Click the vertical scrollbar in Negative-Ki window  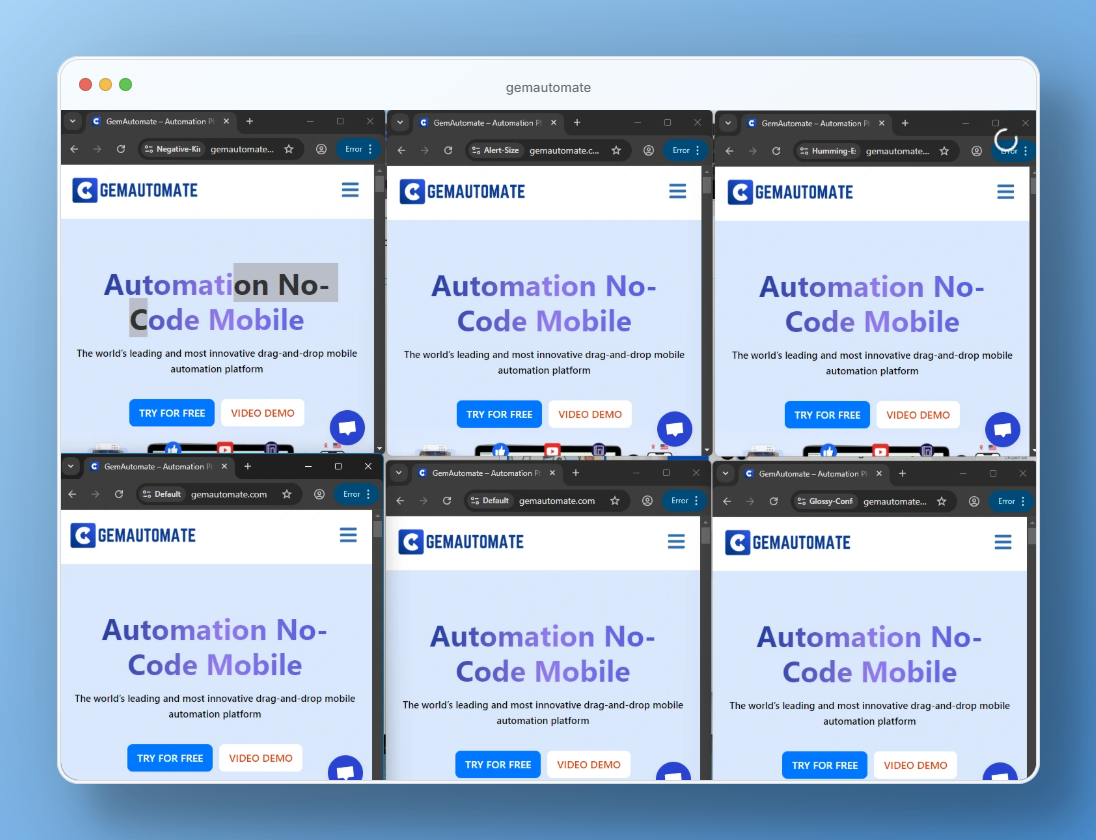tap(379, 300)
